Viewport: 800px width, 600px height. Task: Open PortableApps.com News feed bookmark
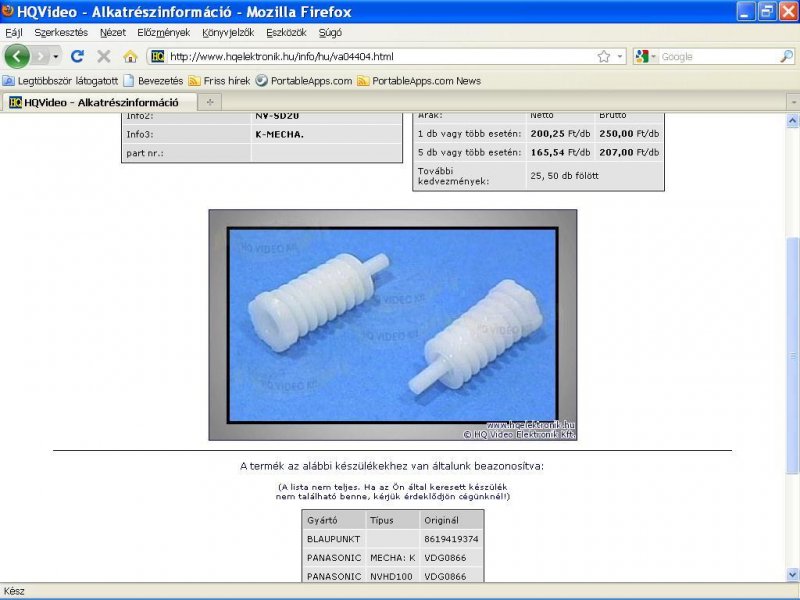(419, 81)
